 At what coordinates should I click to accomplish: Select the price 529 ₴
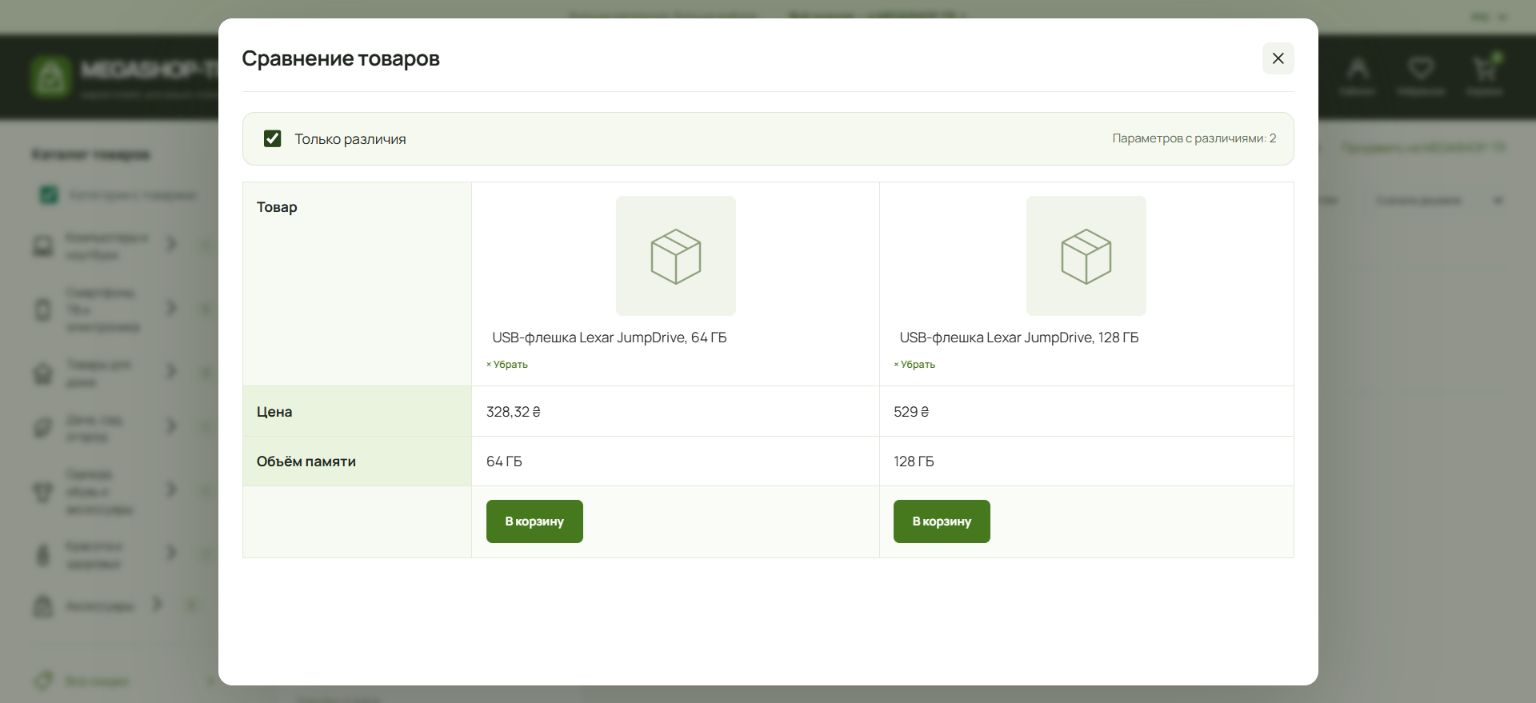(911, 411)
